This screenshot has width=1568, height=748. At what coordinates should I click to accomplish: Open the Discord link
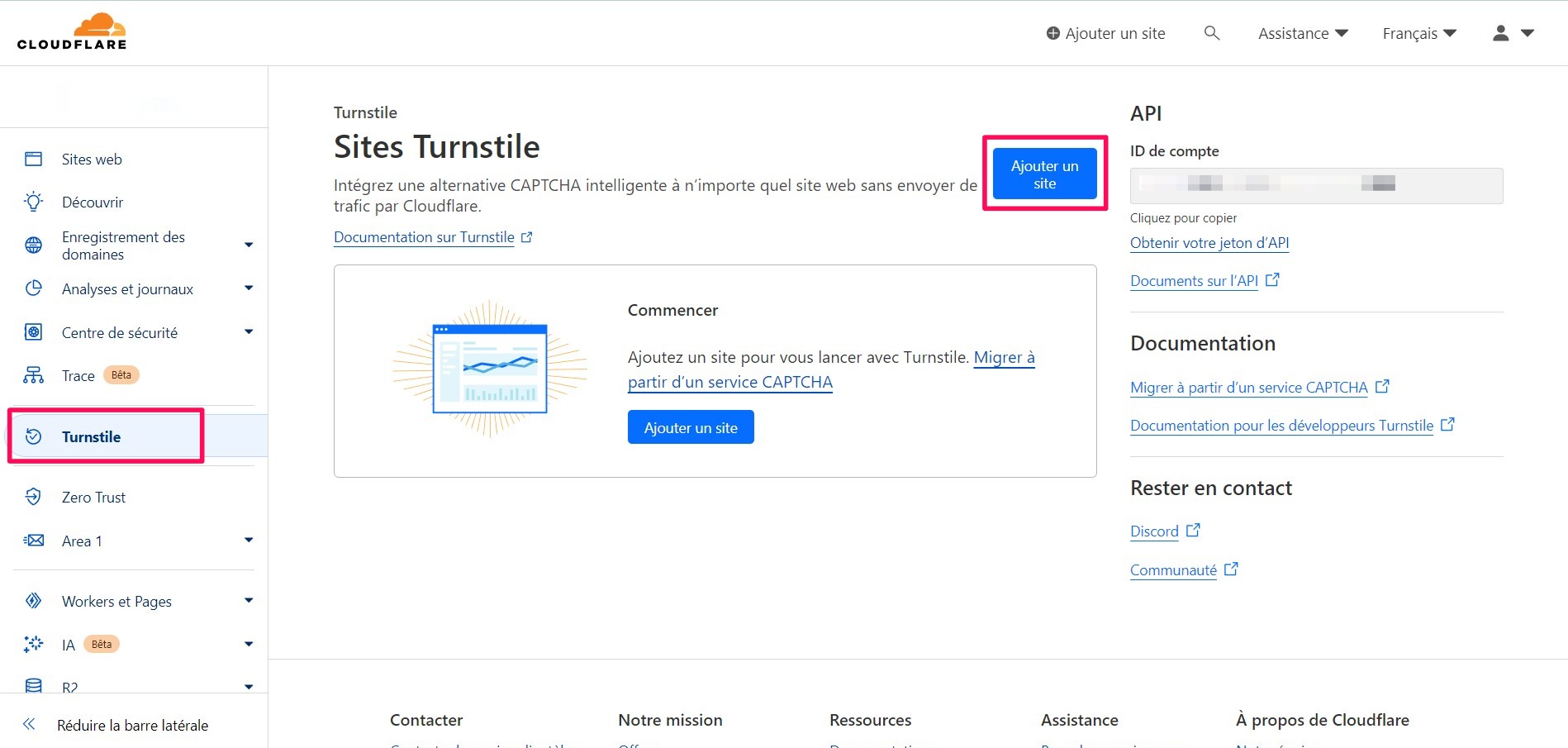pos(1154,531)
